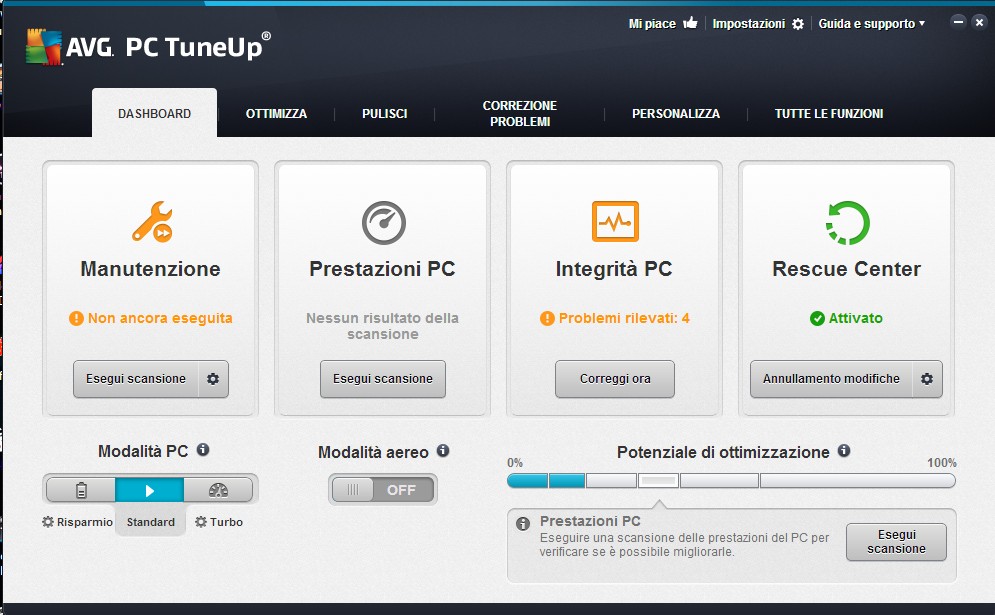Expand Guida e supporto dropdown
995x615 pixels.
(x=871, y=23)
